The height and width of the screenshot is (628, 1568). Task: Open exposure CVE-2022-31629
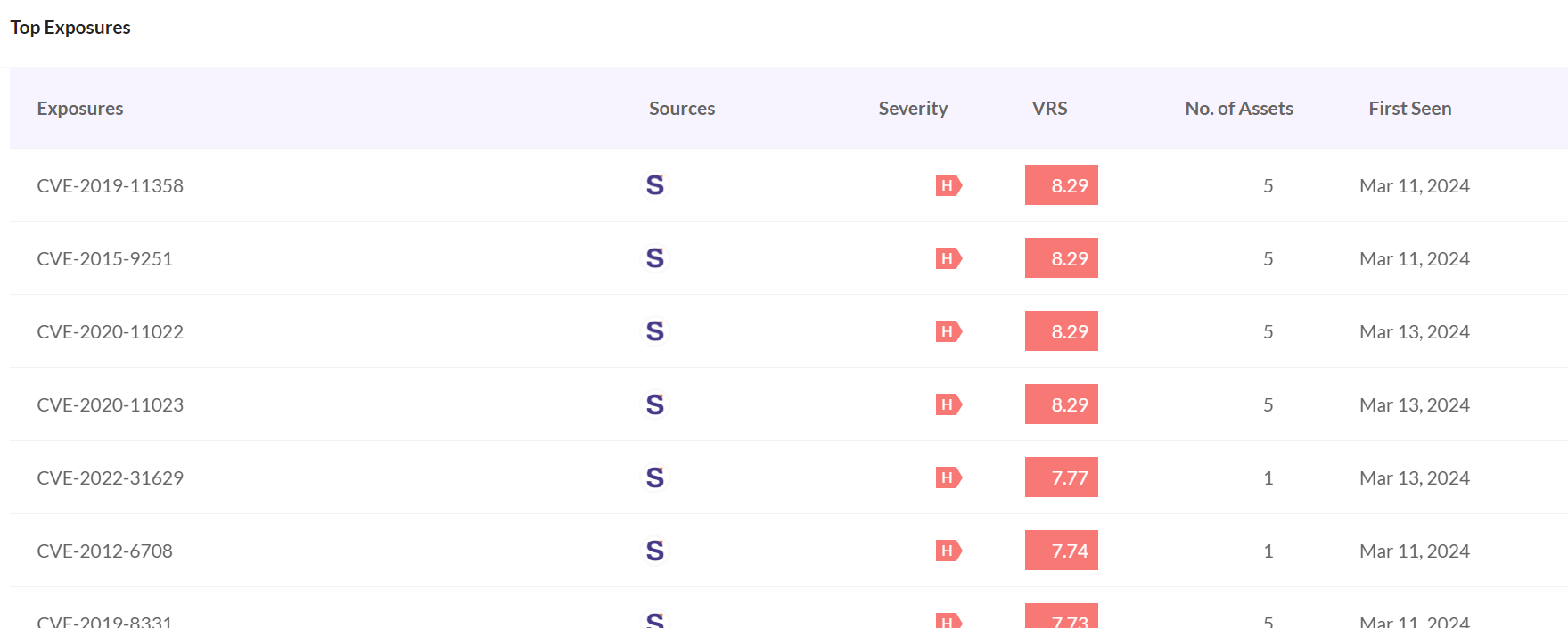110,477
